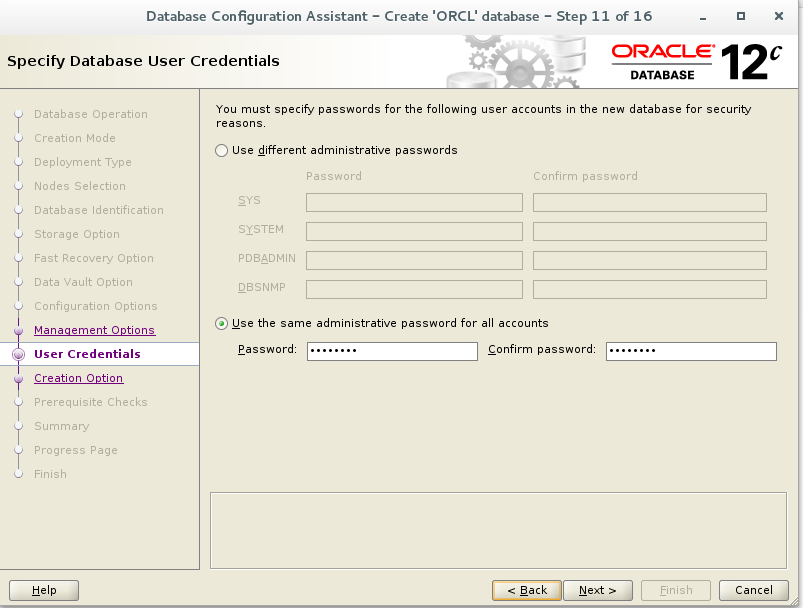This screenshot has height=608, width=803.
Task: Click the Database Operation step text
Action: point(91,114)
